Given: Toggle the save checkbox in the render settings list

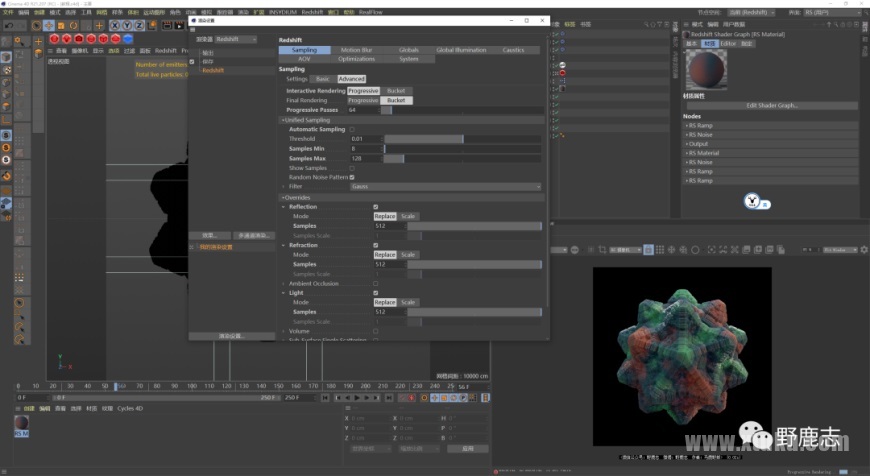Looking at the screenshot, I should (x=192, y=62).
